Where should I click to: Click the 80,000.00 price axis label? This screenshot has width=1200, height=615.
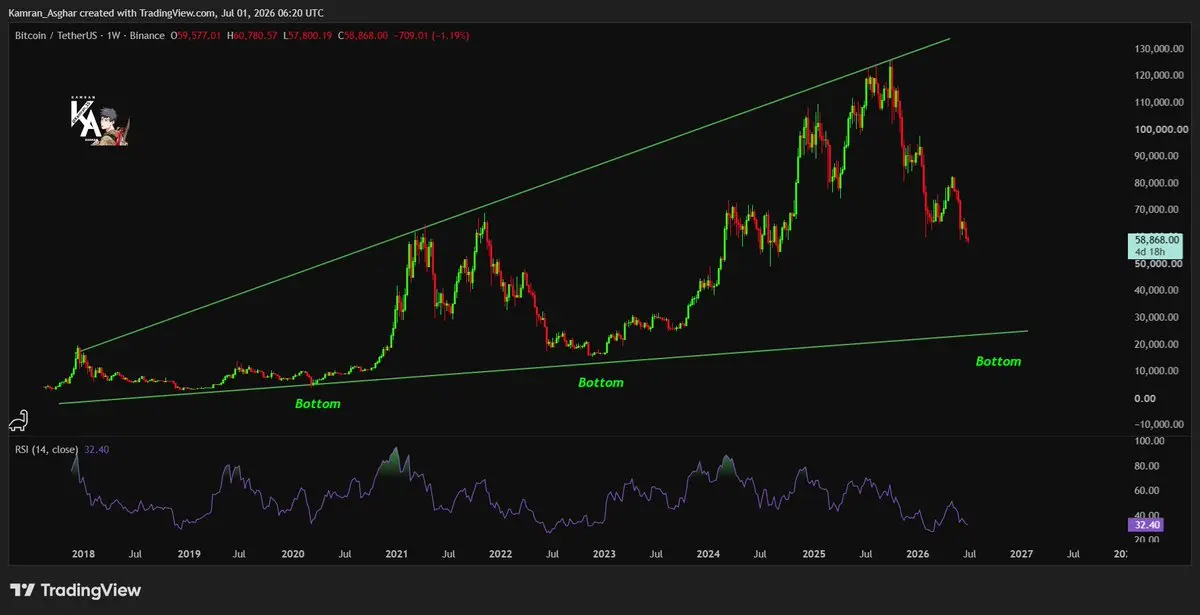tap(1154, 184)
